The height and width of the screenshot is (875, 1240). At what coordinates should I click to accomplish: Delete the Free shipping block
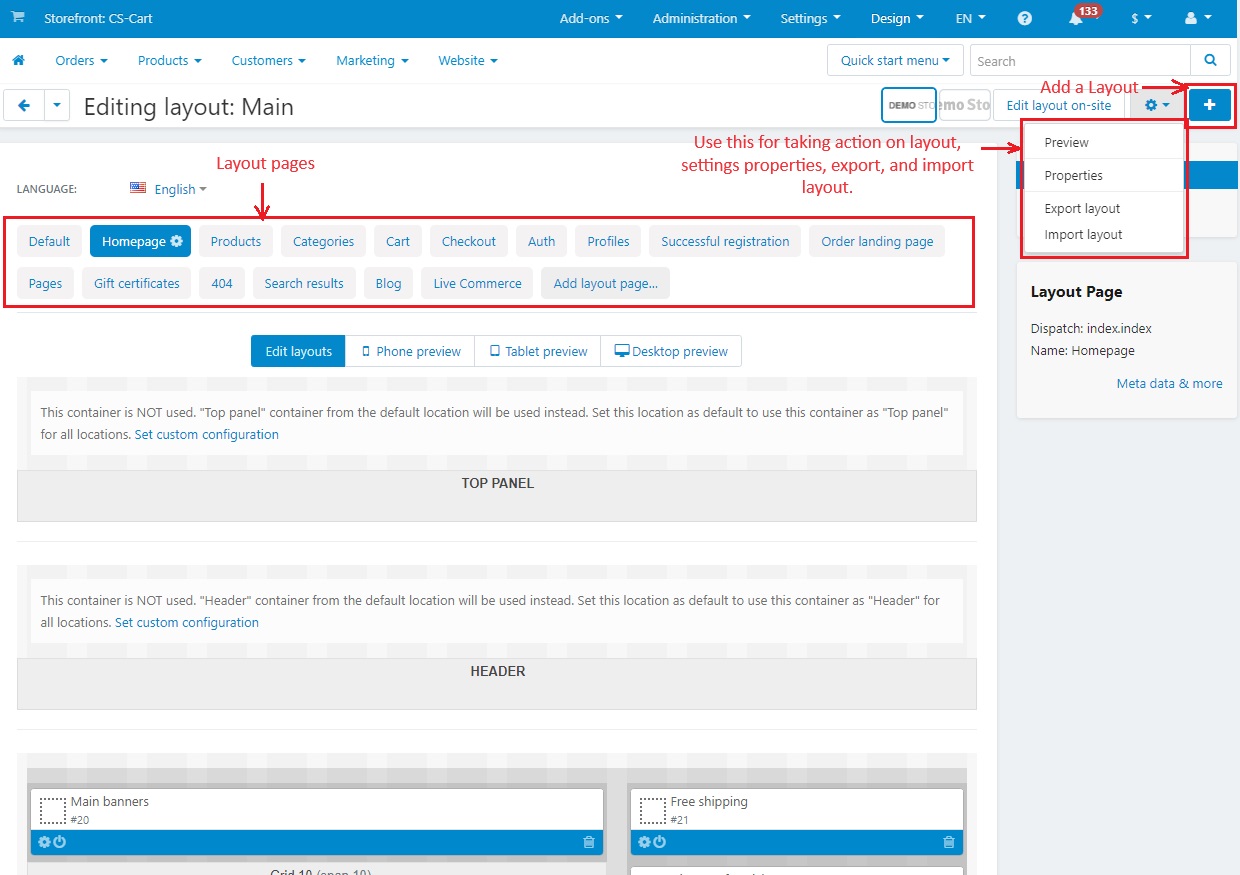tap(949, 842)
